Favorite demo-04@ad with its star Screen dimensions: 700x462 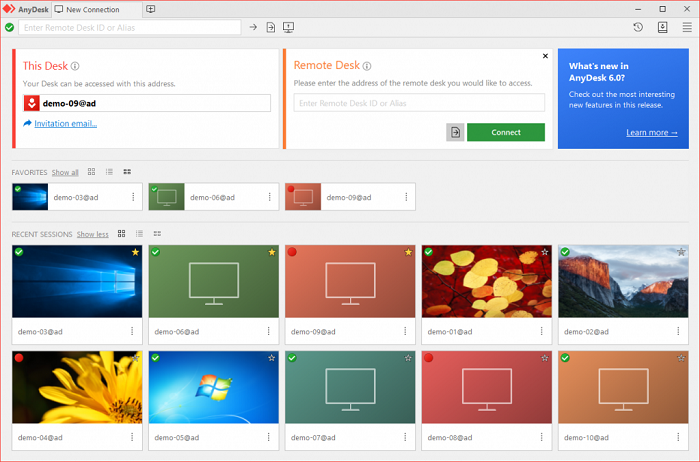pyautogui.click(x=135, y=358)
